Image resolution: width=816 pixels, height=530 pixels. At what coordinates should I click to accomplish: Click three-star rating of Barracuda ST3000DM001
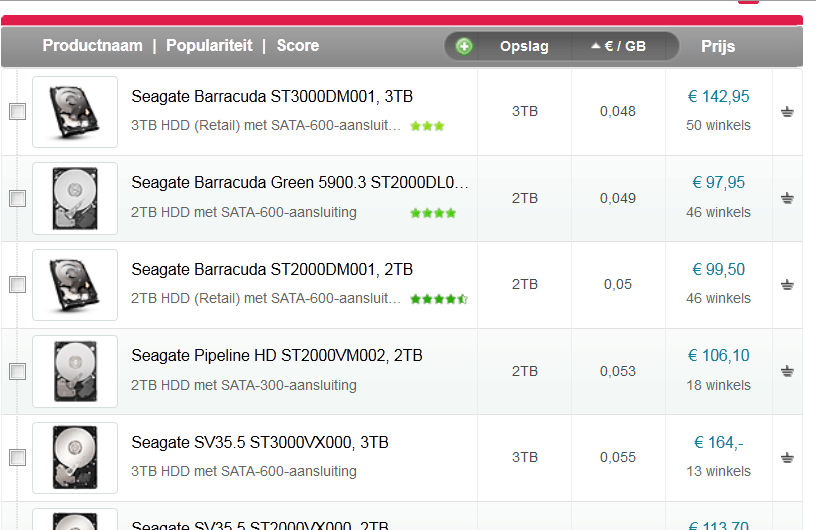pos(427,126)
